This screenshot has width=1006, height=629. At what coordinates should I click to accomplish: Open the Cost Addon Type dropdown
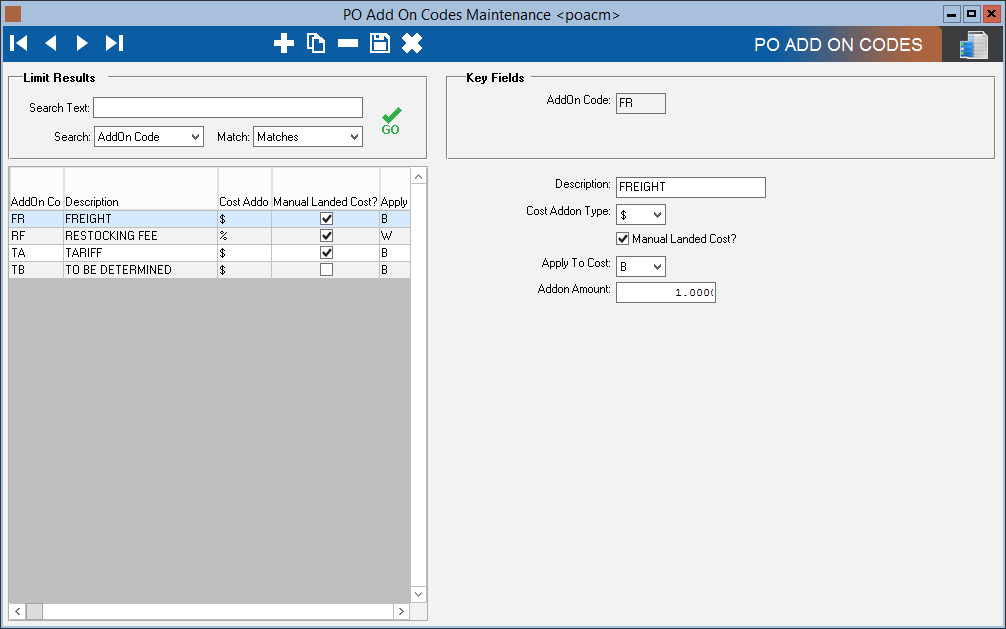point(640,214)
